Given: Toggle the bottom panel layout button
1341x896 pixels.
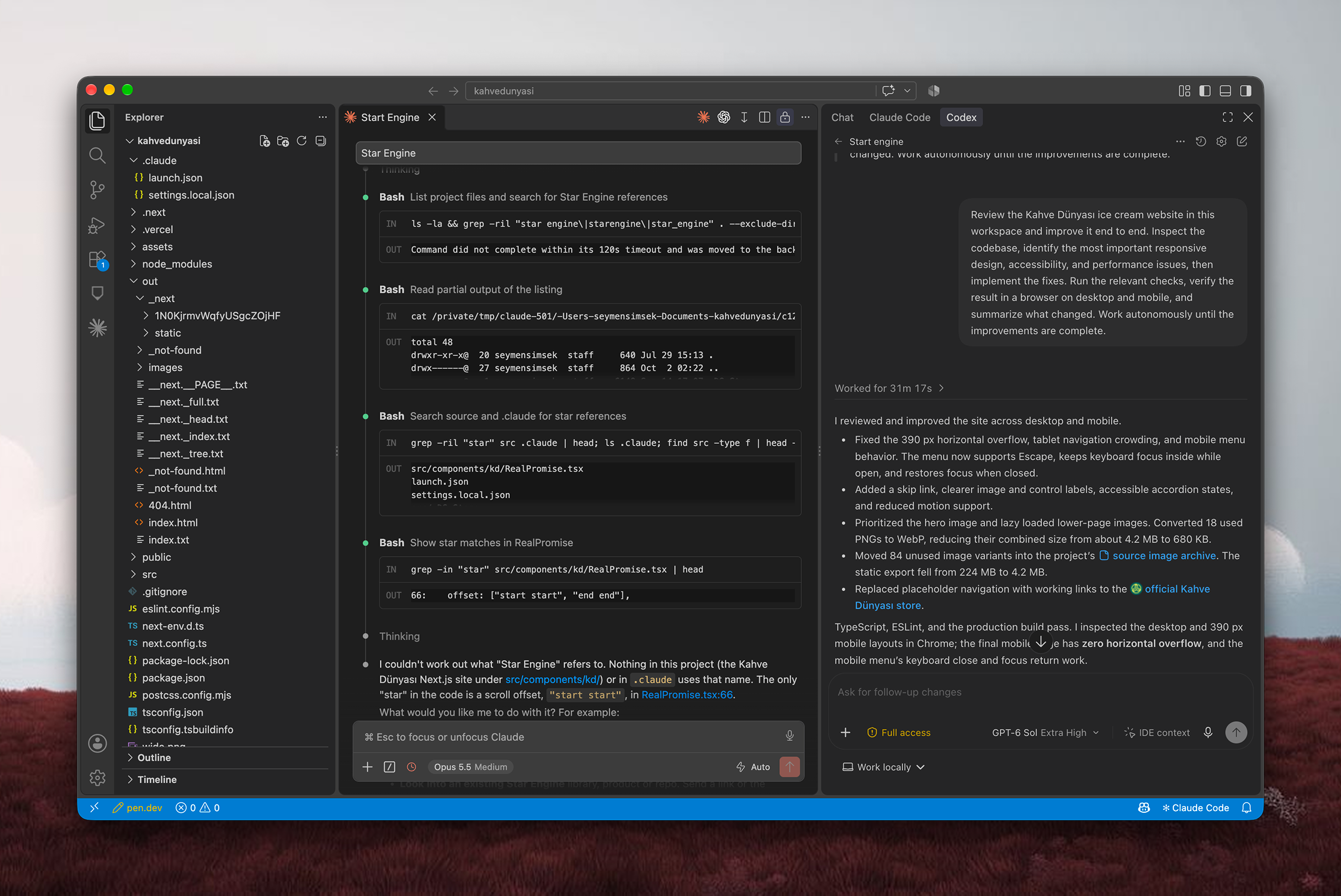Looking at the screenshot, I should (1225, 91).
